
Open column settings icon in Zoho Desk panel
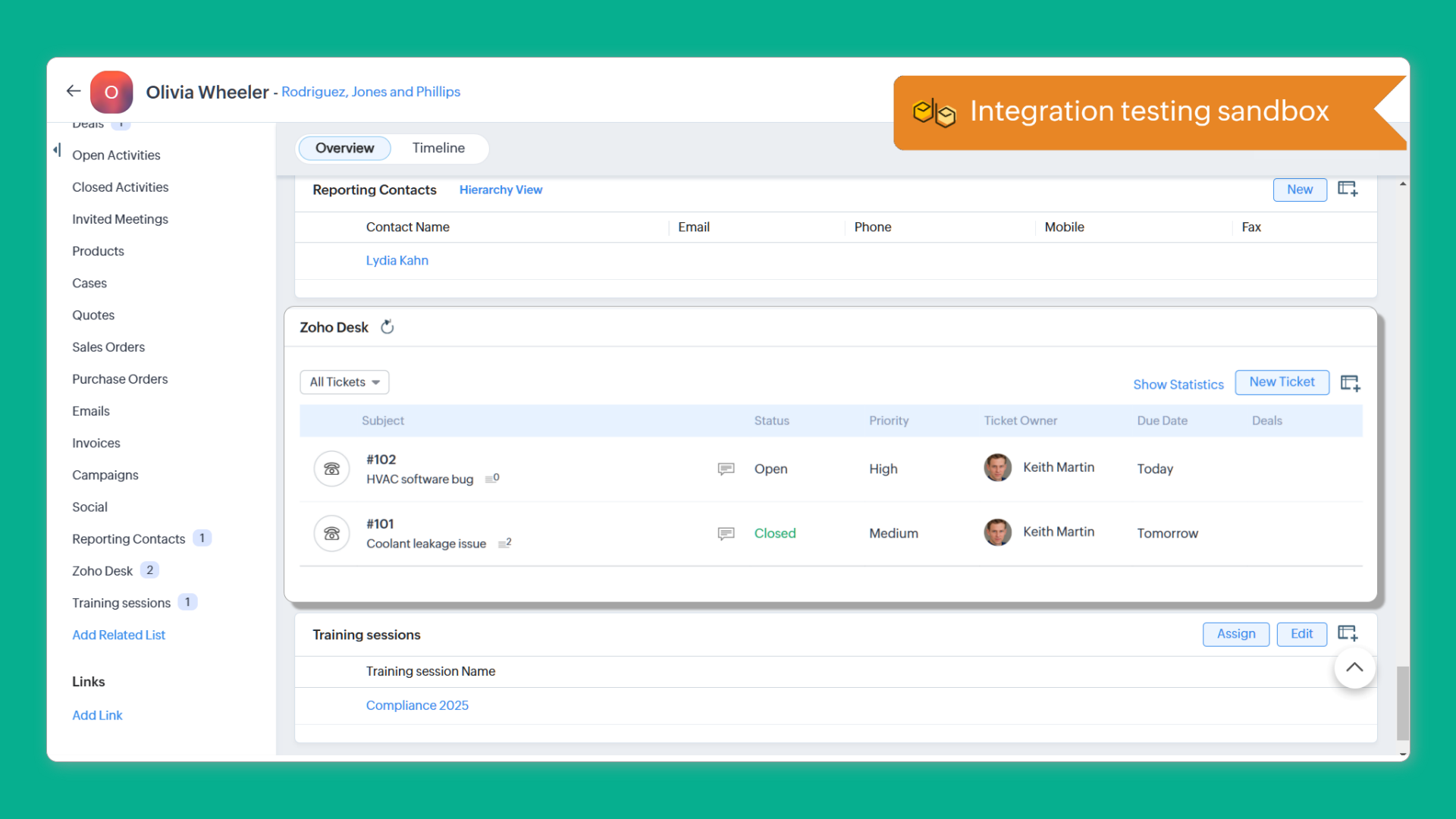[1350, 383]
